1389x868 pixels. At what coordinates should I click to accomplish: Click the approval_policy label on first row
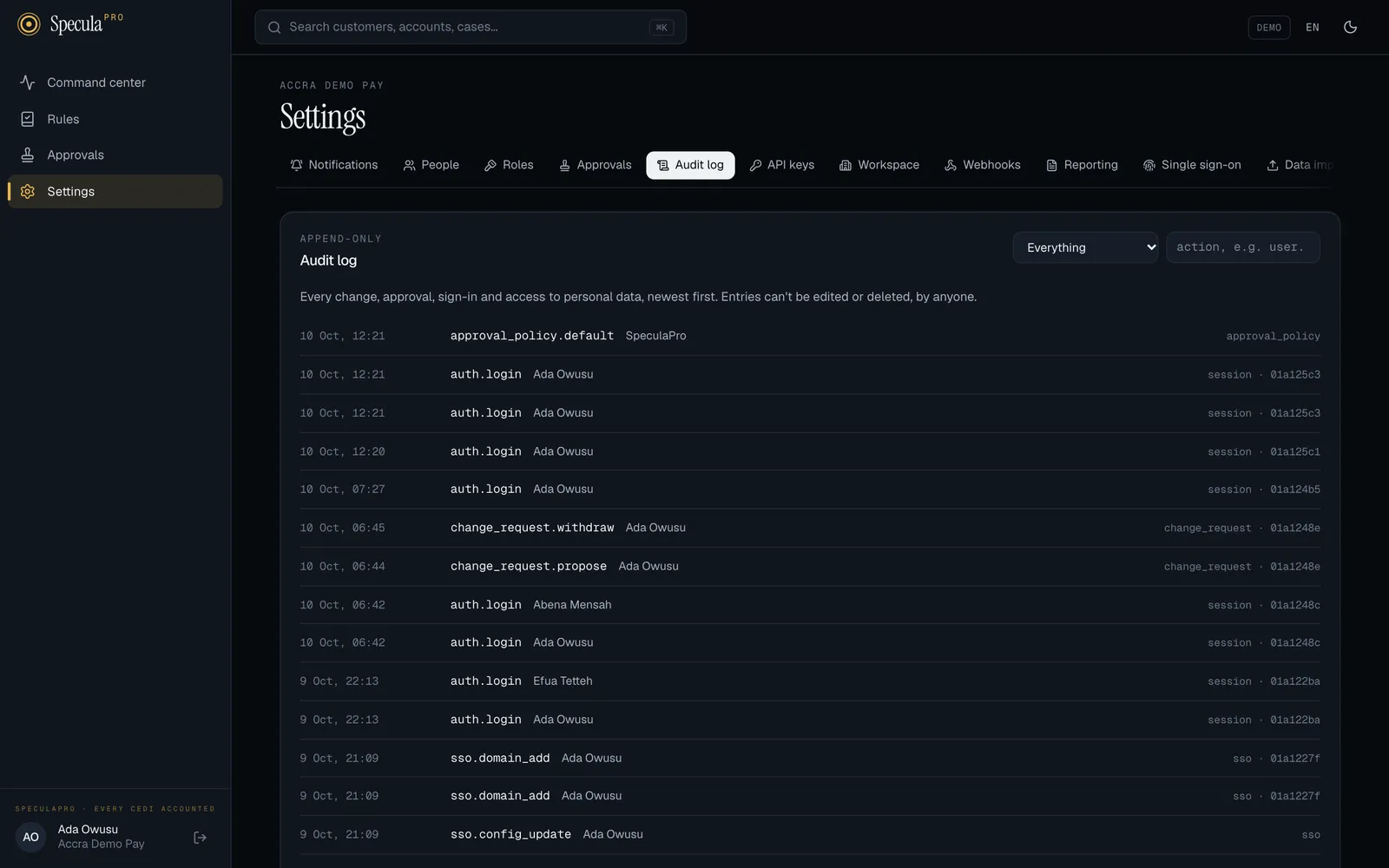(1273, 336)
